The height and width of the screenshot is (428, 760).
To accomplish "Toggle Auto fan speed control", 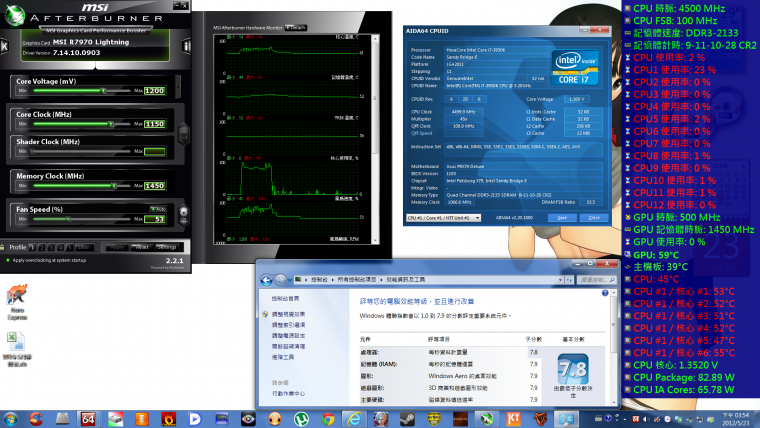I will pos(158,208).
